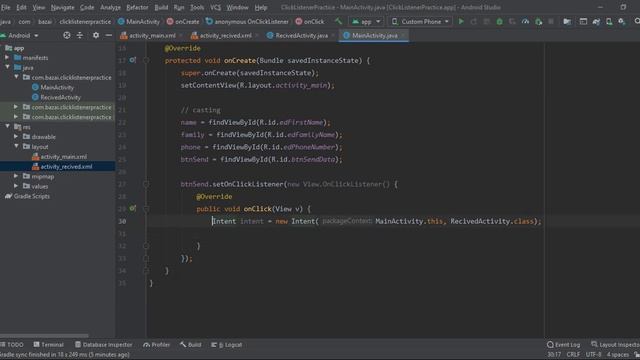Click Collapse All icon in project panel
Viewport: 640px width, 360px height.
pos(80,36)
